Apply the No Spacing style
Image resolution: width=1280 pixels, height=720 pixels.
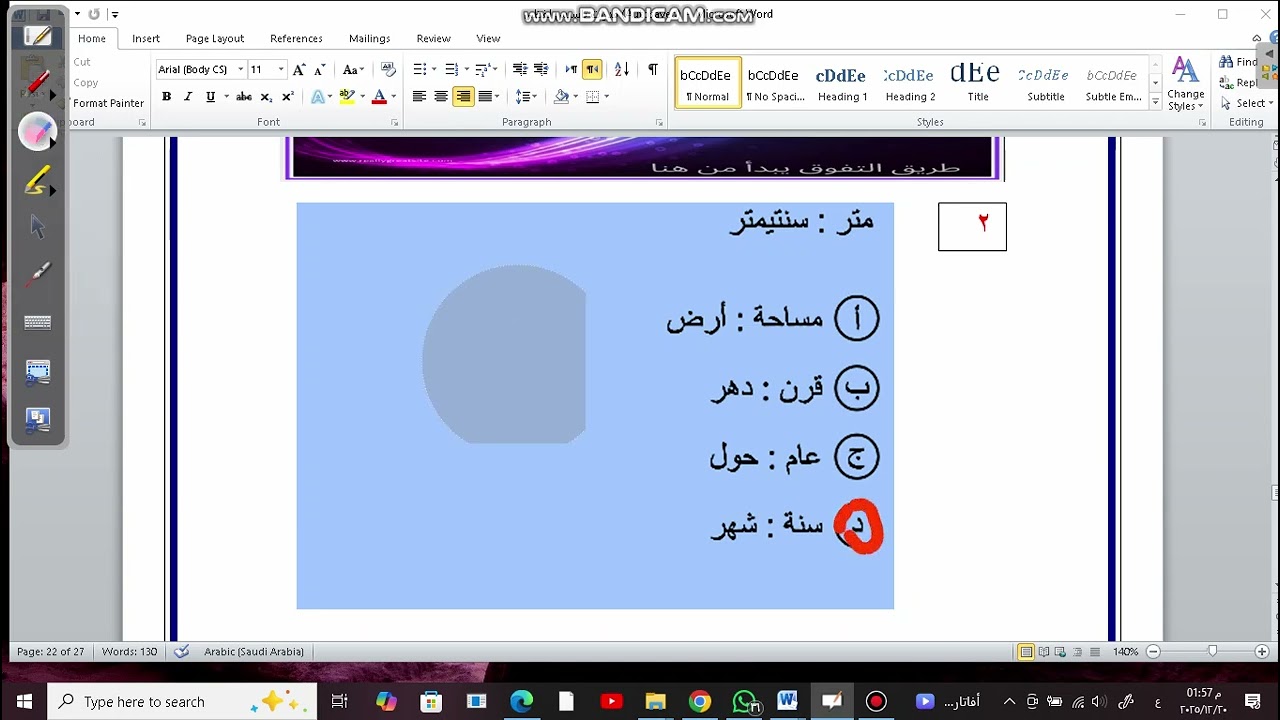[774, 82]
